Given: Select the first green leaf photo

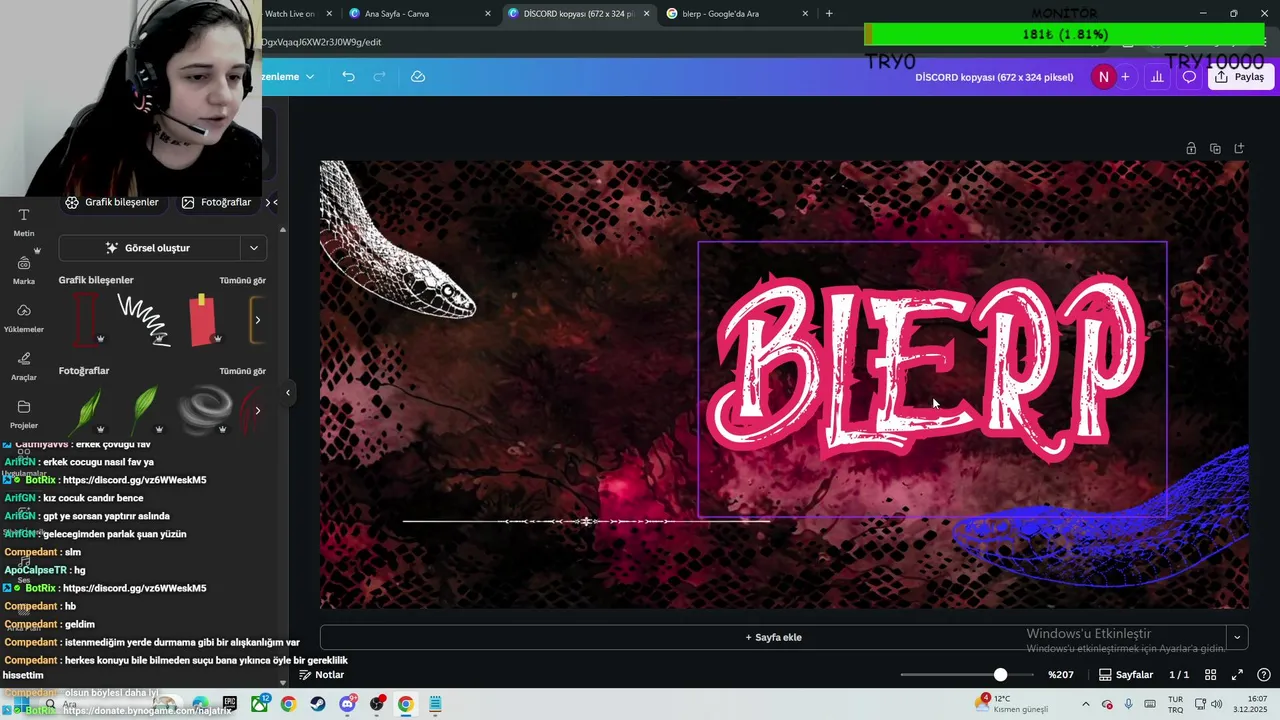Looking at the screenshot, I should (x=89, y=410).
